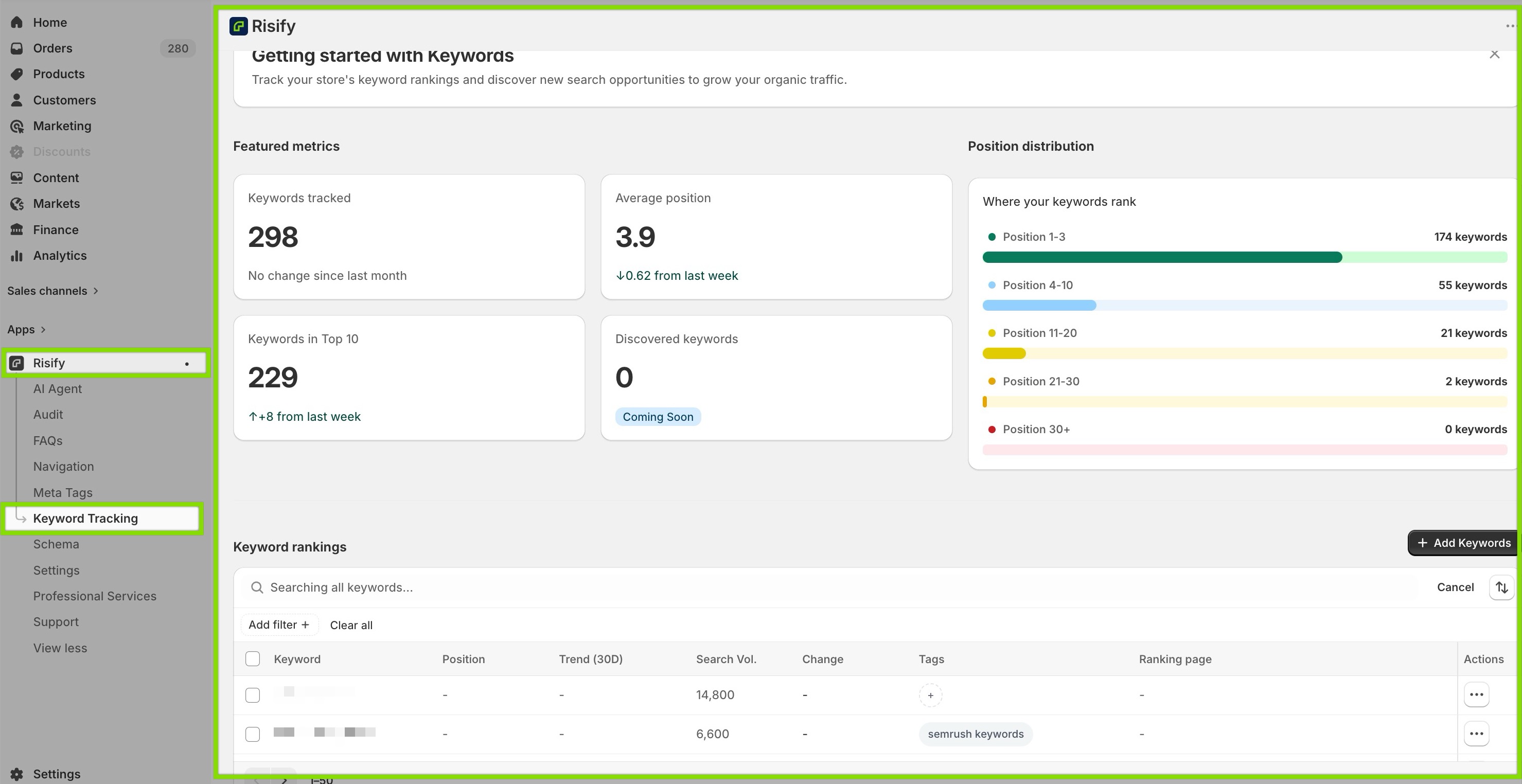This screenshot has height=784, width=1522.
Task: Click the Add Keywords button
Action: pos(1462,543)
